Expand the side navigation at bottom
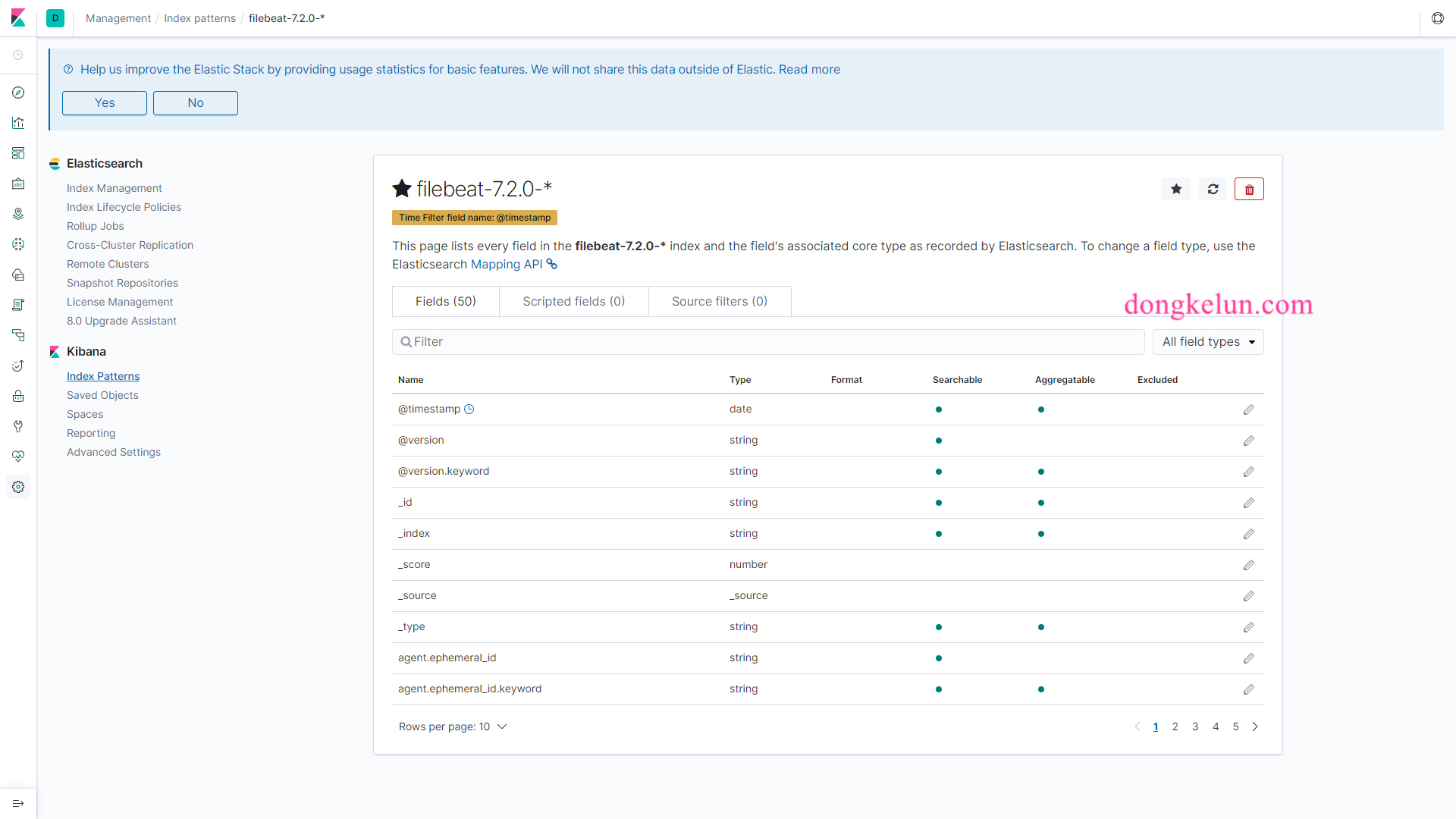The image size is (1456, 819). pos(18,804)
